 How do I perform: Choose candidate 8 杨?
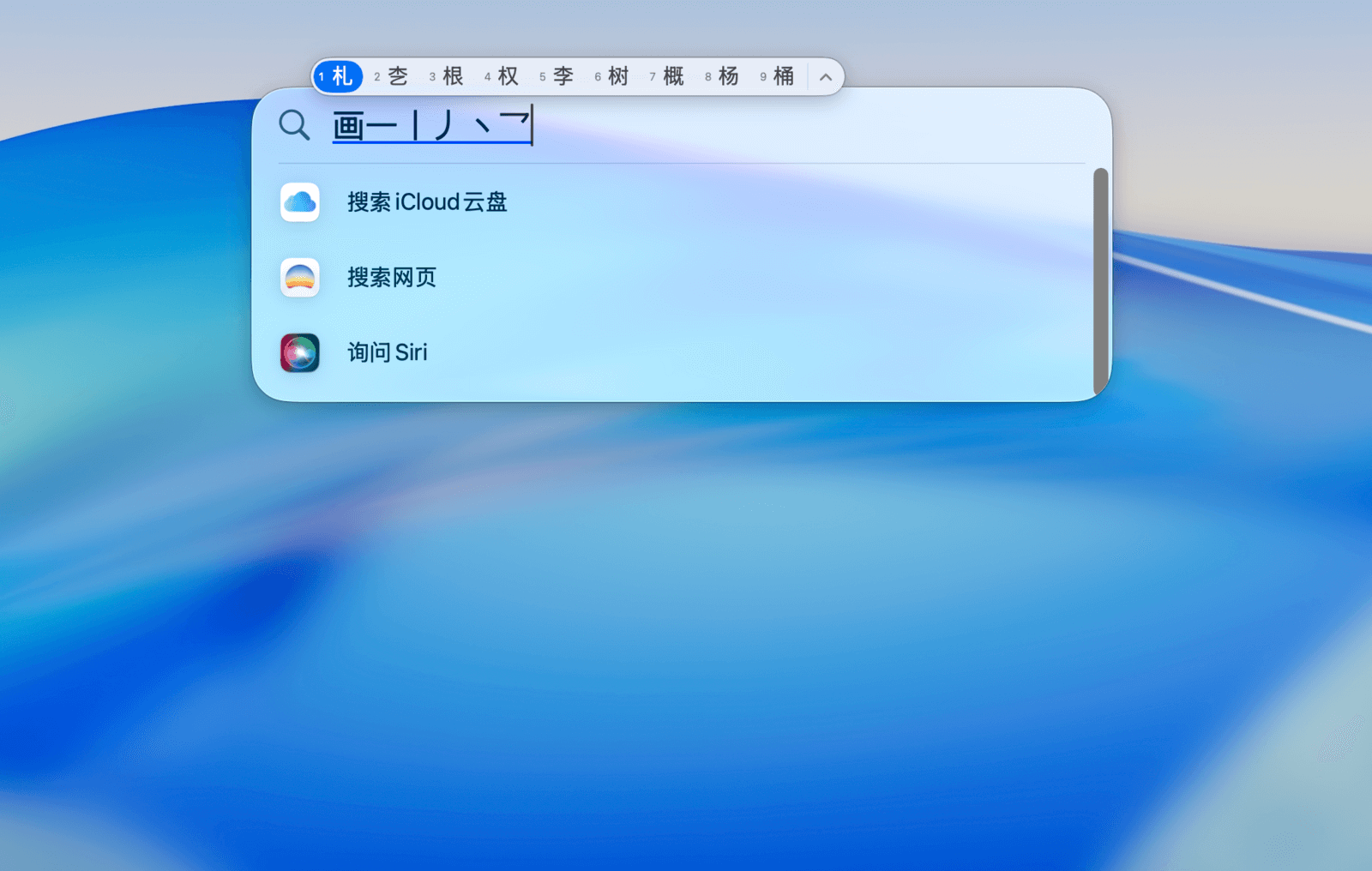click(x=723, y=76)
